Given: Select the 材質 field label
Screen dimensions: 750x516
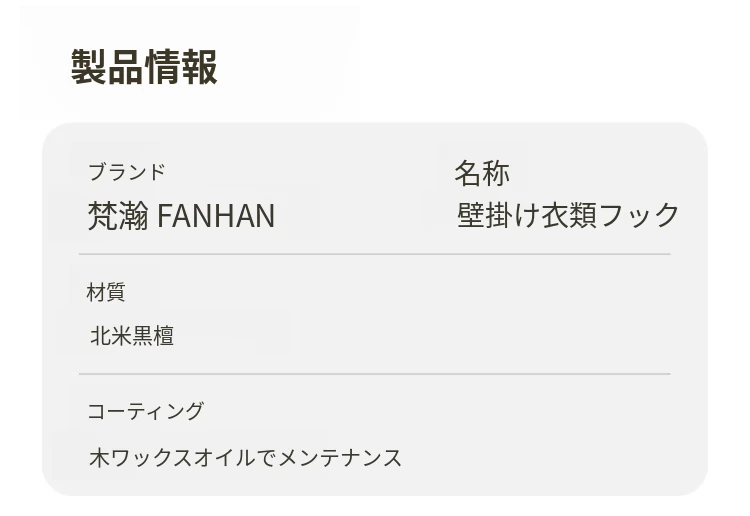Looking at the screenshot, I should tap(106, 292).
